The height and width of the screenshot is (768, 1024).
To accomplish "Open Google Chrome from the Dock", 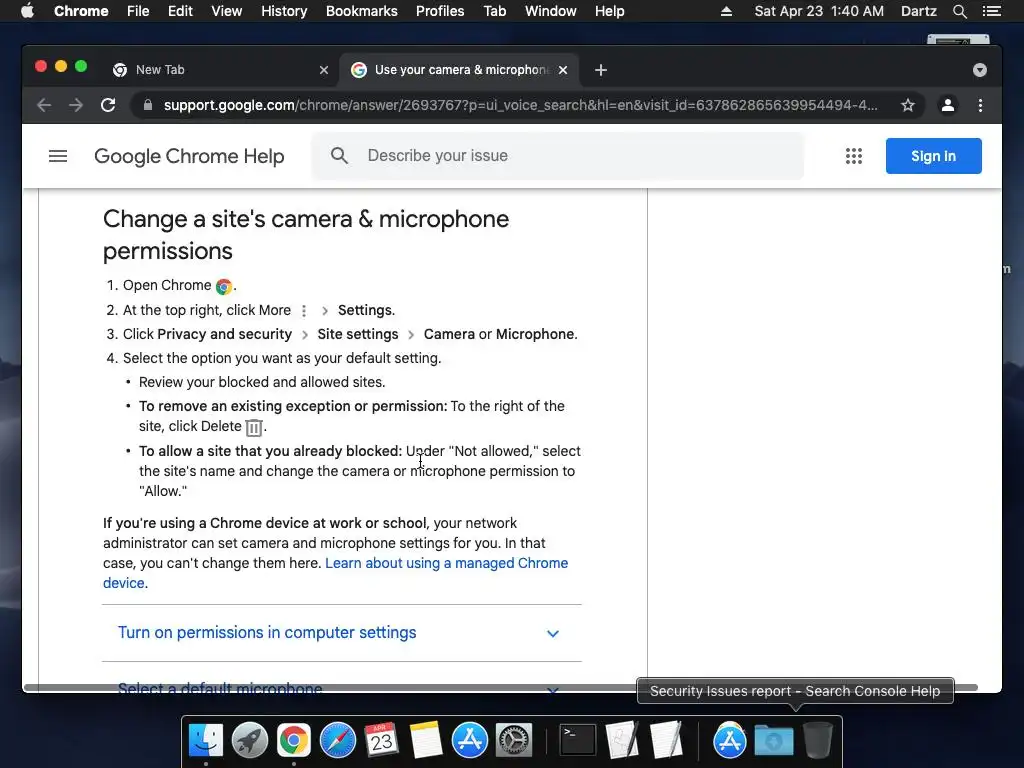I will 293,741.
